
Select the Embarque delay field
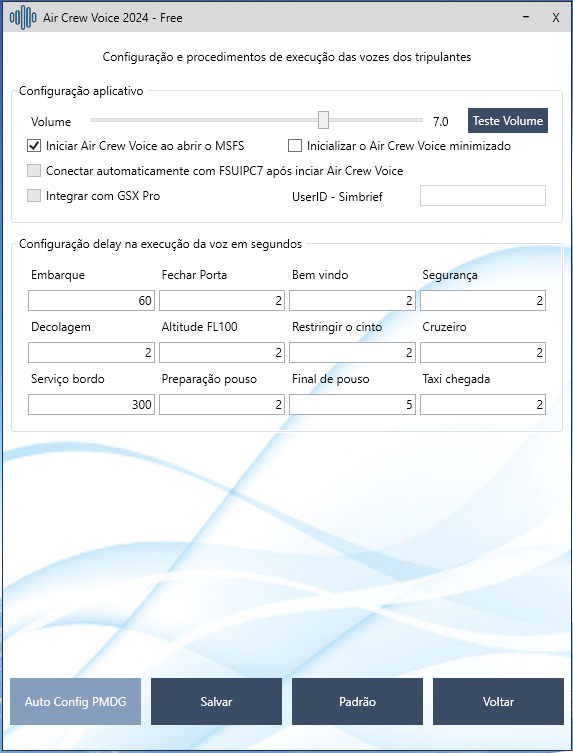coord(91,301)
